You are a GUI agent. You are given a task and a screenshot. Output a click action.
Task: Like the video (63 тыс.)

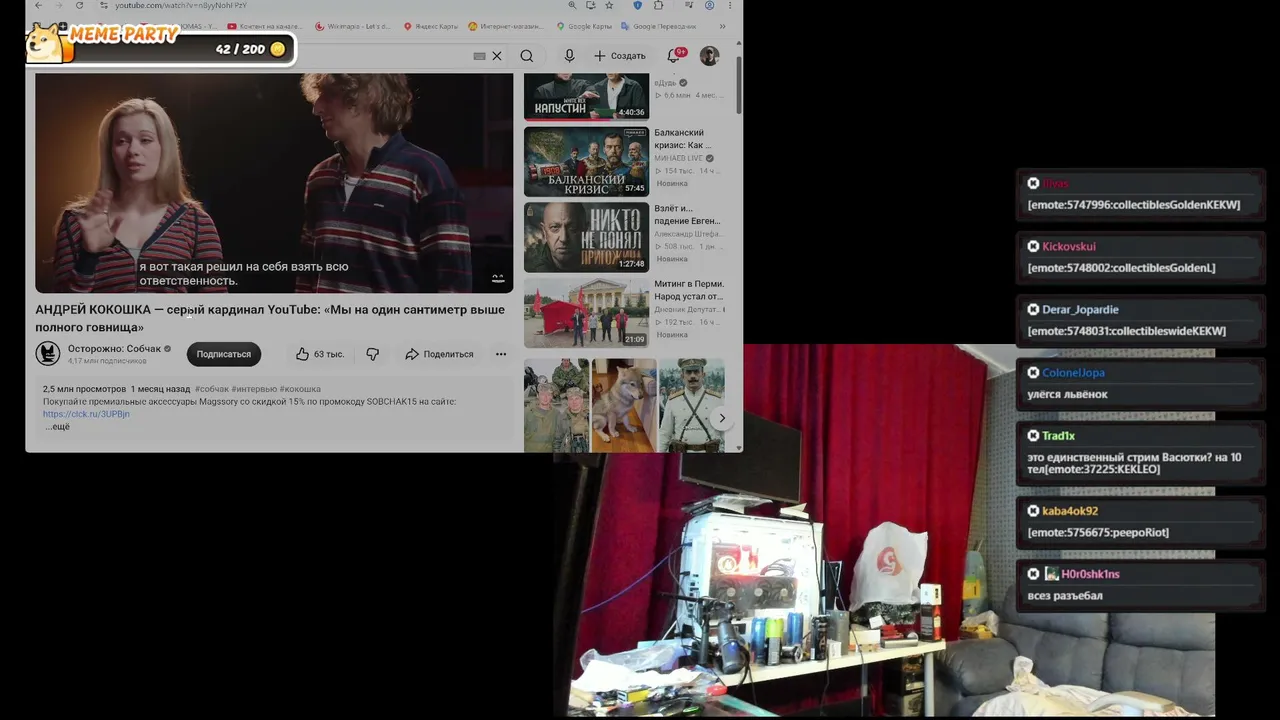click(x=320, y=354)
